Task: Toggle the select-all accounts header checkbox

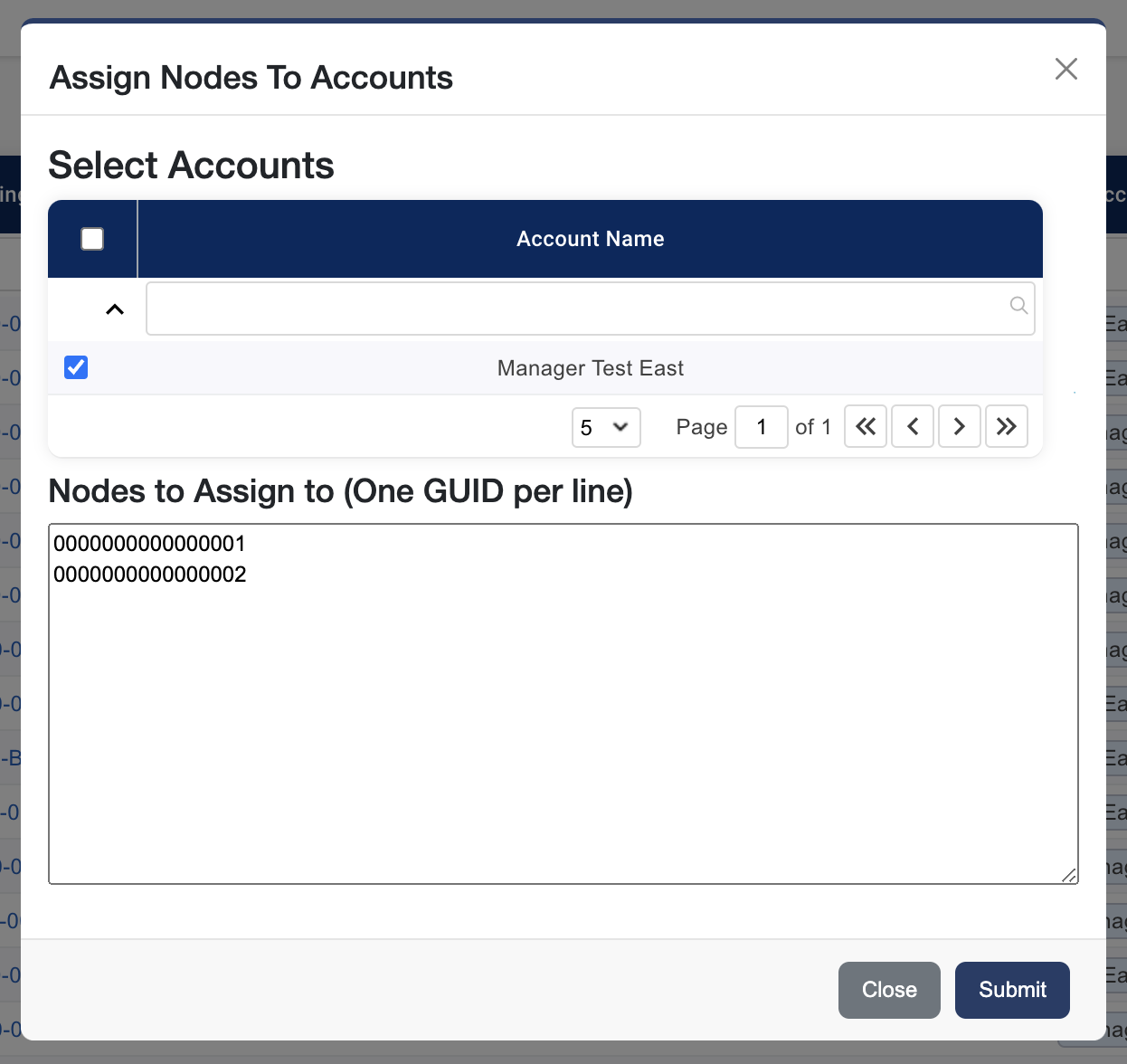Action: 92,239
